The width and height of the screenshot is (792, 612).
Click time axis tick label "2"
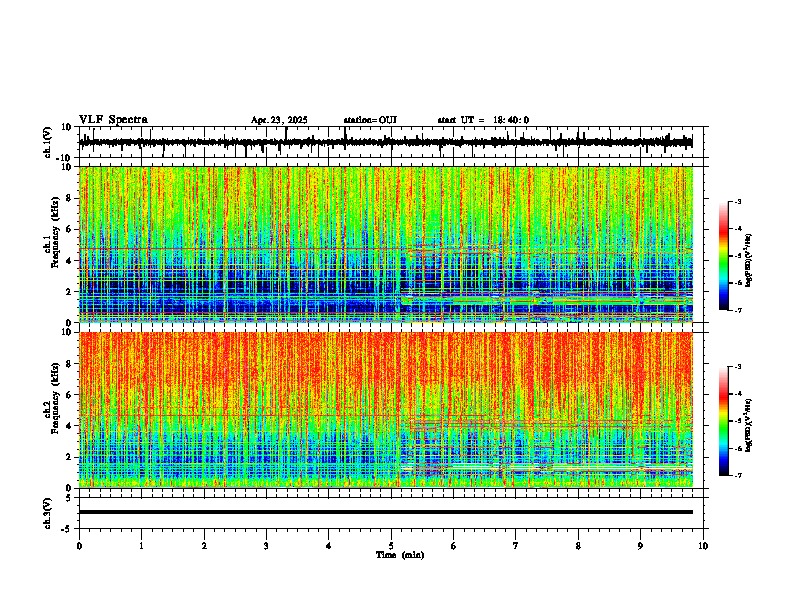coord(204,546)
